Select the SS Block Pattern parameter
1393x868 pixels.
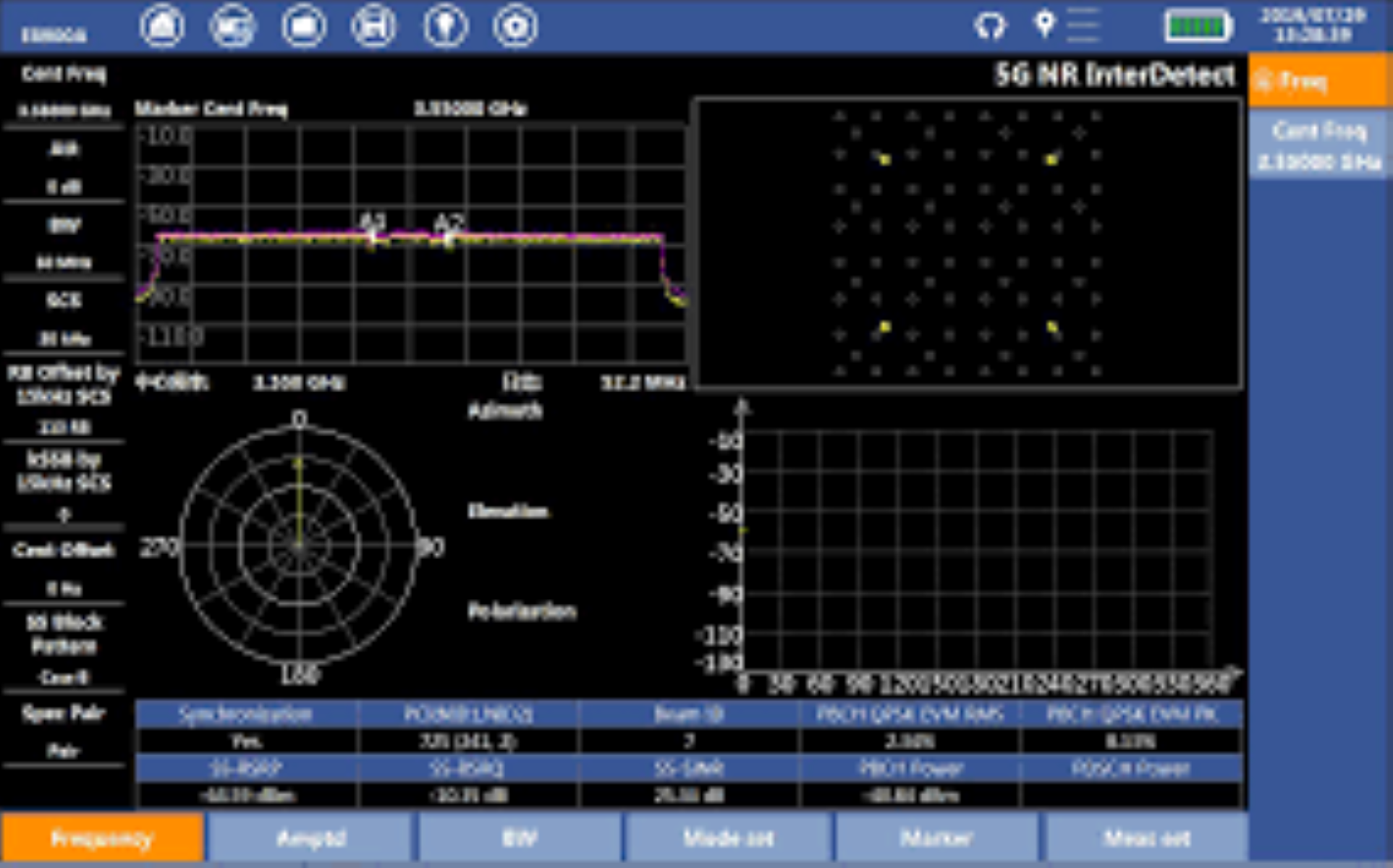pos(64,649)
